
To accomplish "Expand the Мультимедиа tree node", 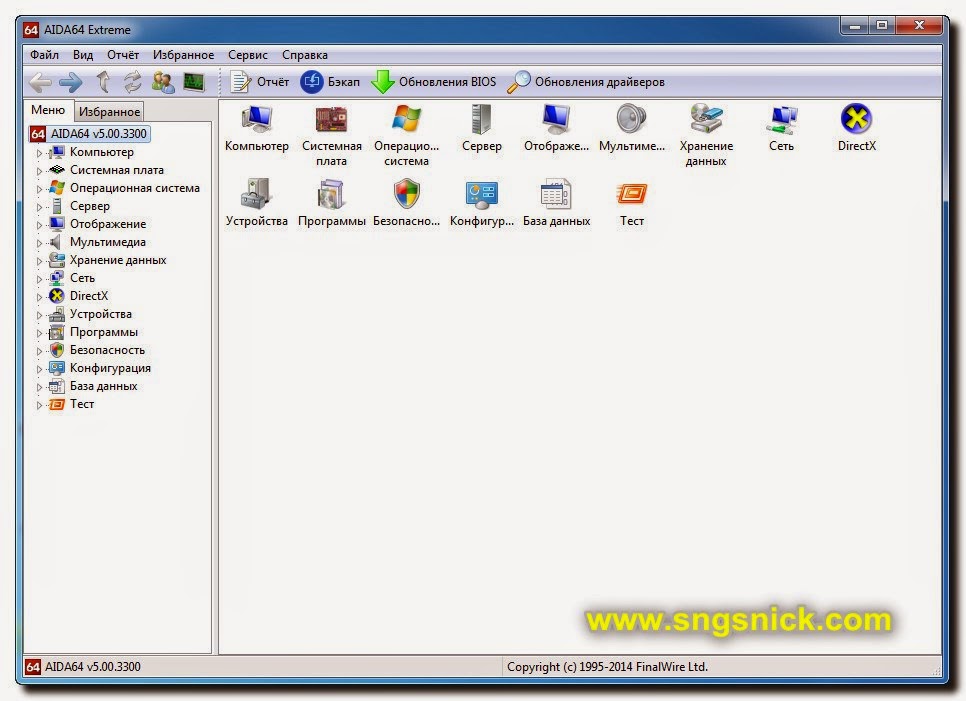I will (x=39, y=243).
